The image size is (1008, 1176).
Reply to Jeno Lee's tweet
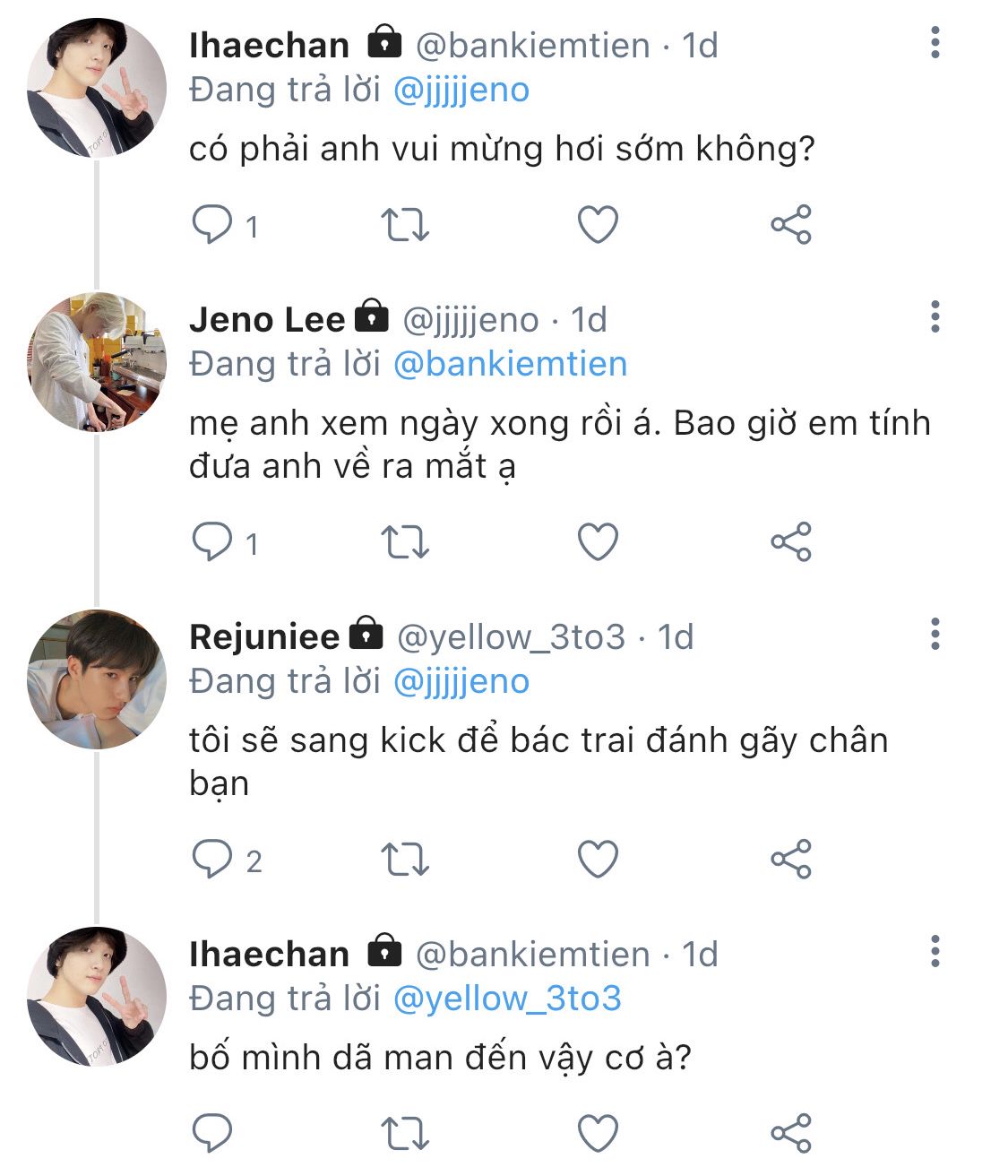(212, 542)
